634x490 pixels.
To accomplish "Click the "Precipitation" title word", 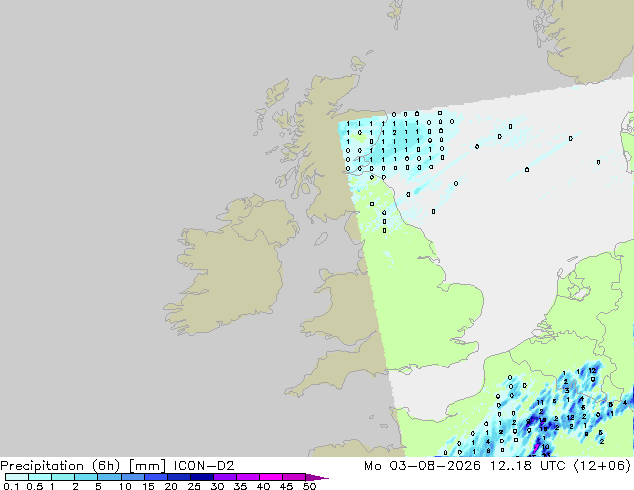I will pos(42,466).
